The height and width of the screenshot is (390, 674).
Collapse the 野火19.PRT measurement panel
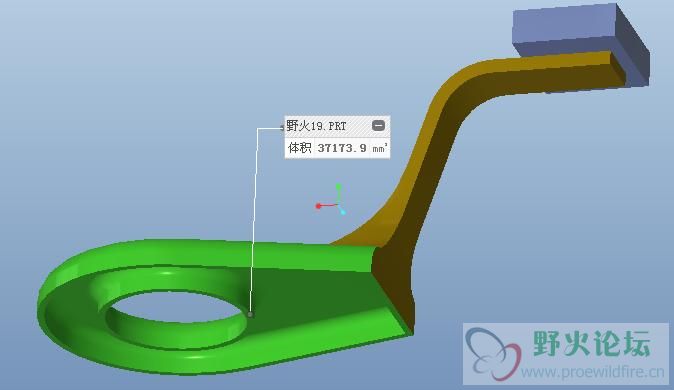click(378, 126)
